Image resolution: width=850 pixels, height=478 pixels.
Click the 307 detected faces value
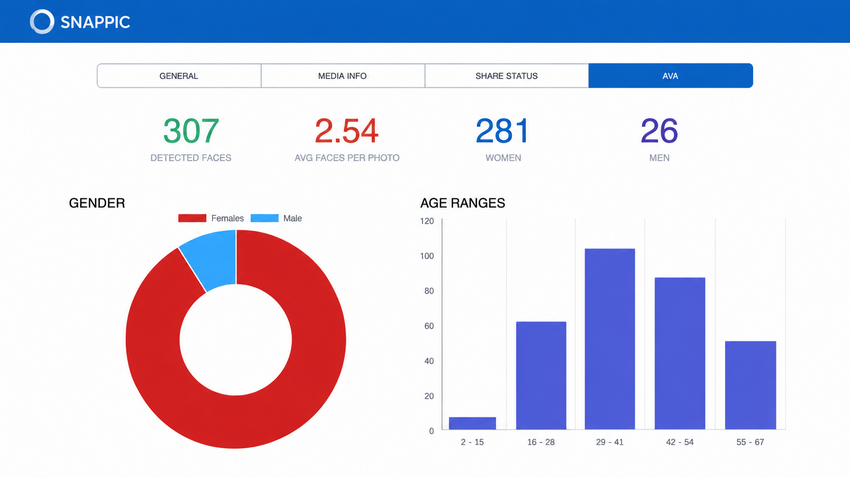click(x=191, y=131)
